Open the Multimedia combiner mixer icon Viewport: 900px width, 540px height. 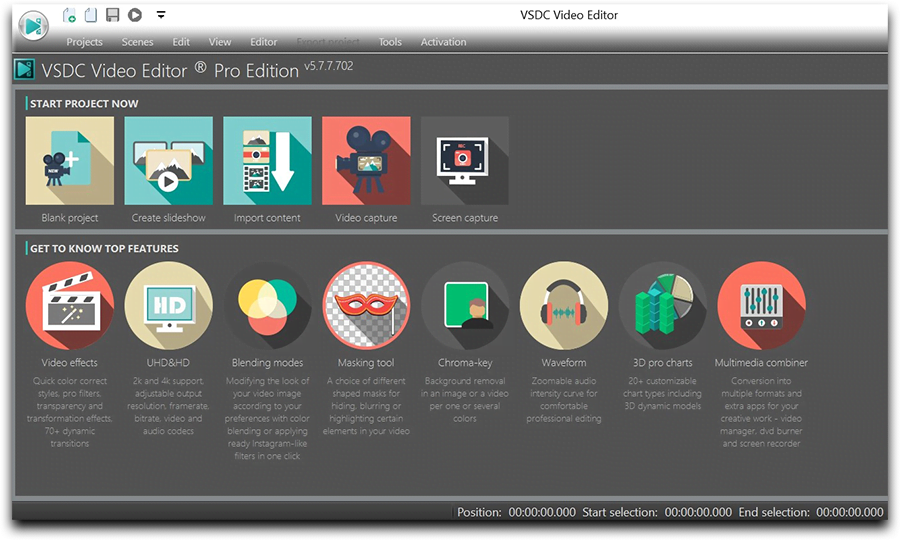[x=761, y=305]
